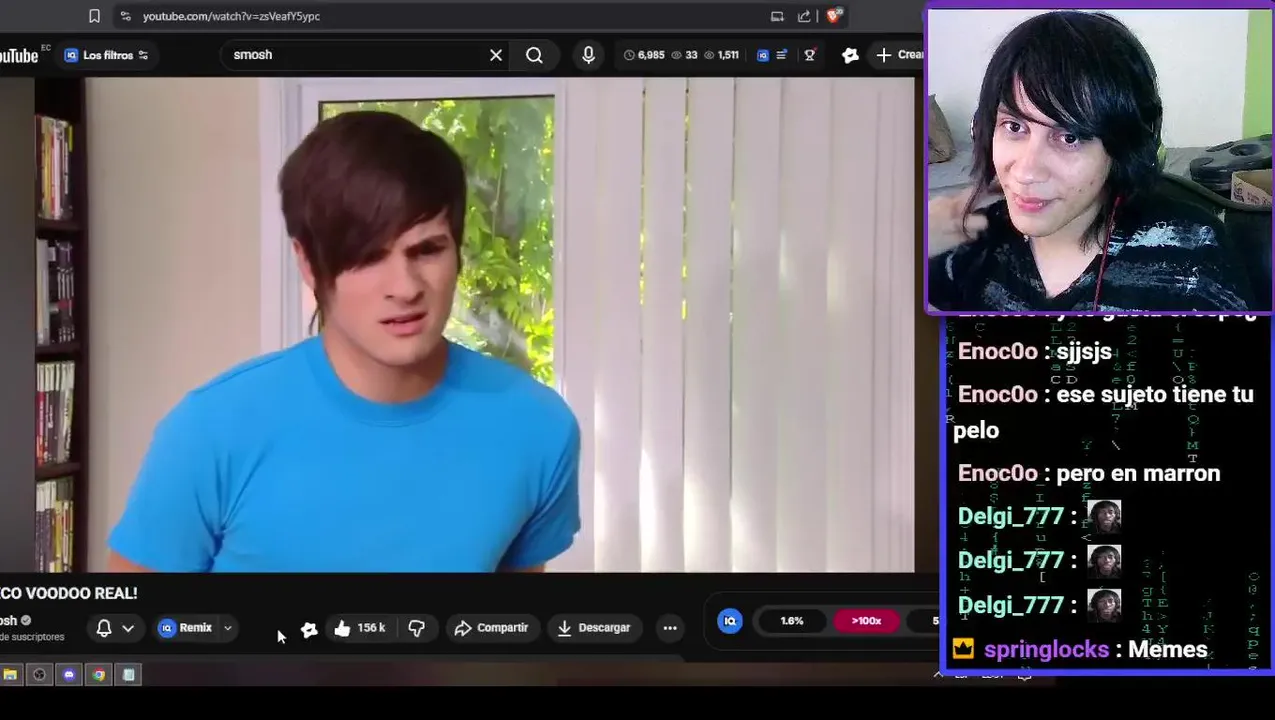Start voice search with the microphone
Viewport: 1275px width, 720px height.
click(588, 55)
